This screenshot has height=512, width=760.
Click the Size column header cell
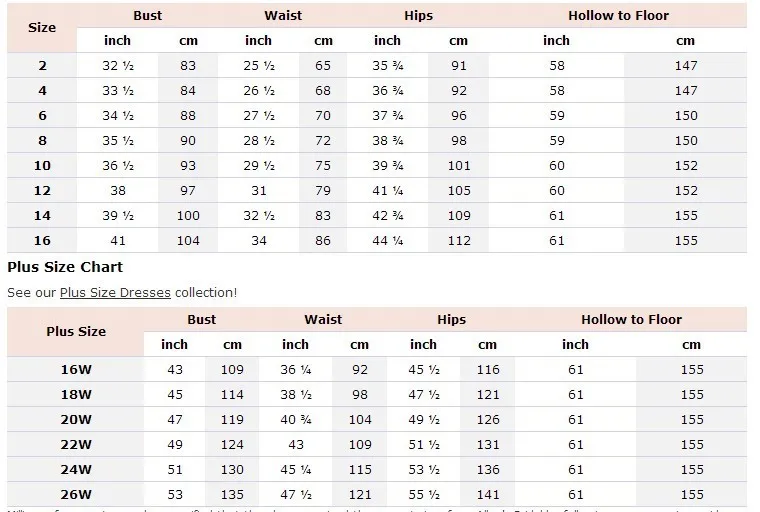pos(42,28)
